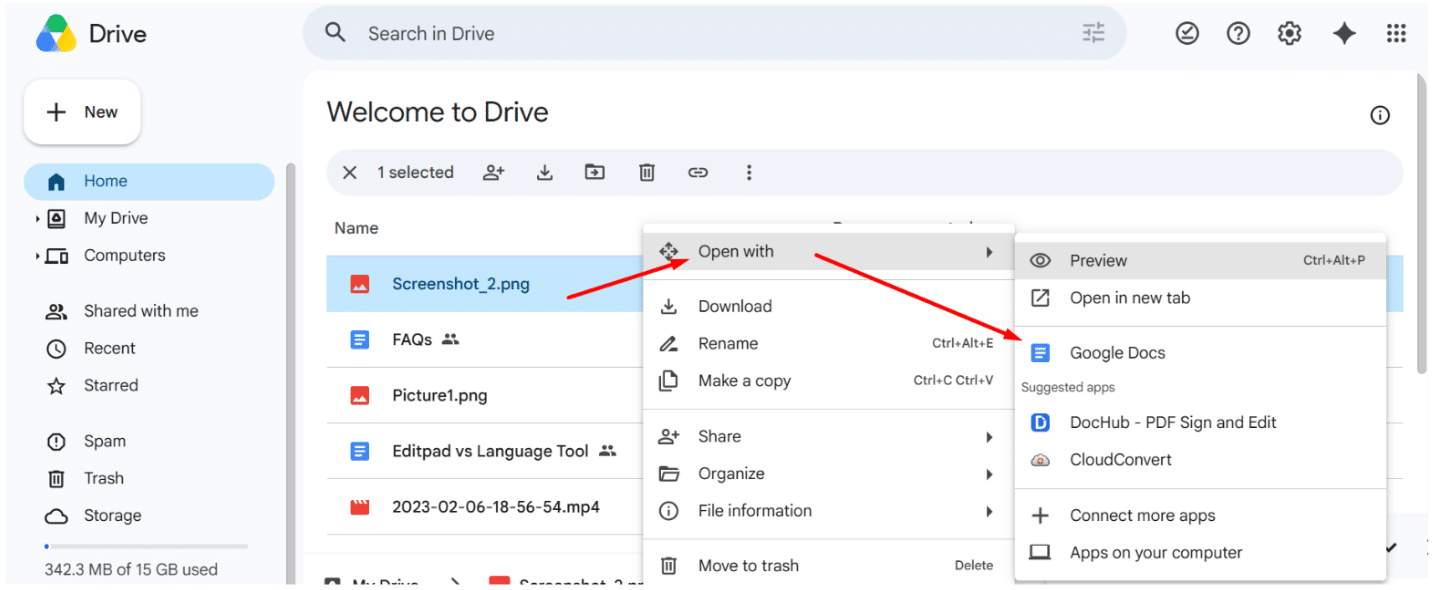Screen dimensions: 1435x590
Task: Expand the File information submenu
Action: coord(828,510)
